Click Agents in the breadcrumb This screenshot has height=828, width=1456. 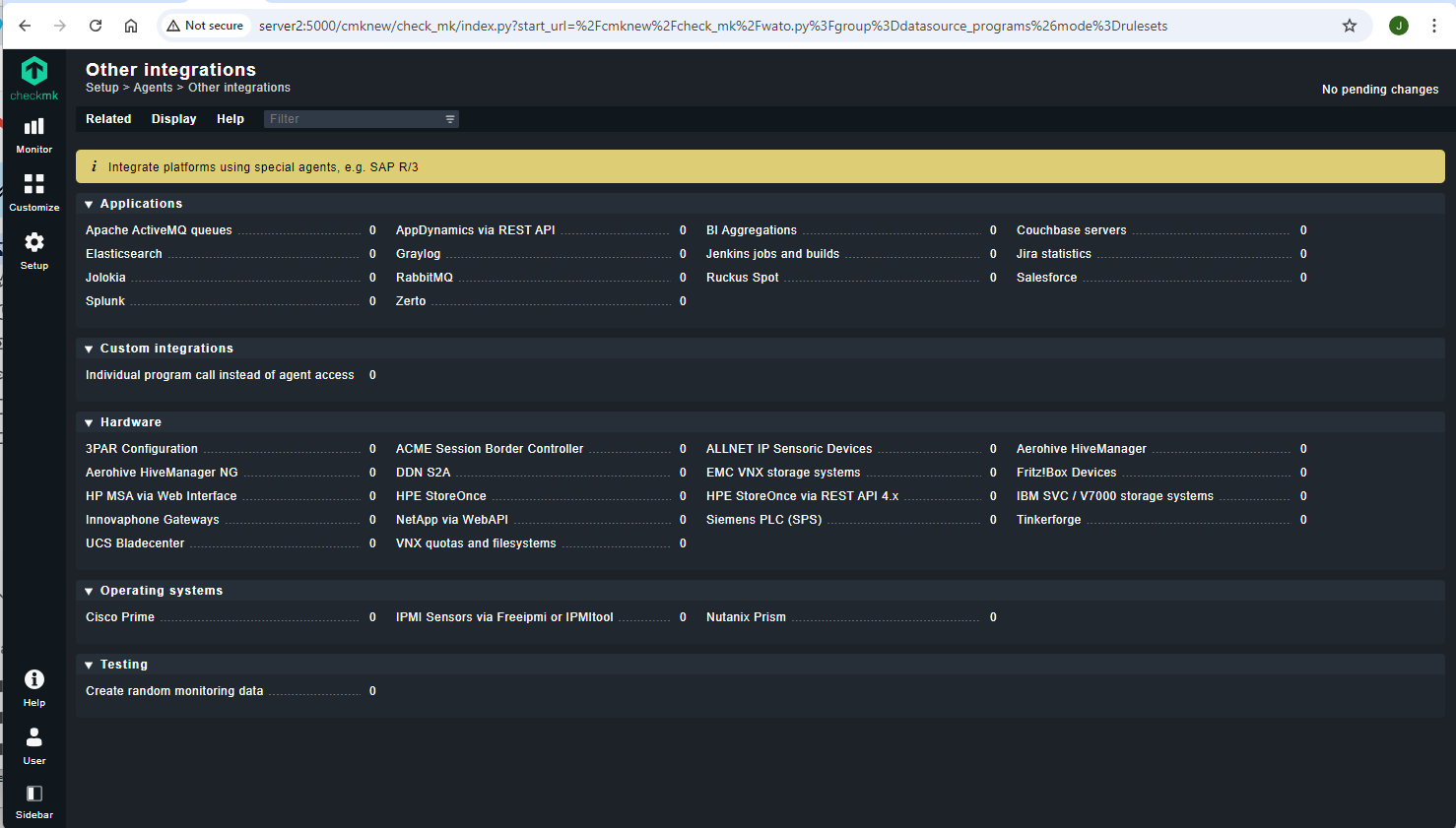153,88
